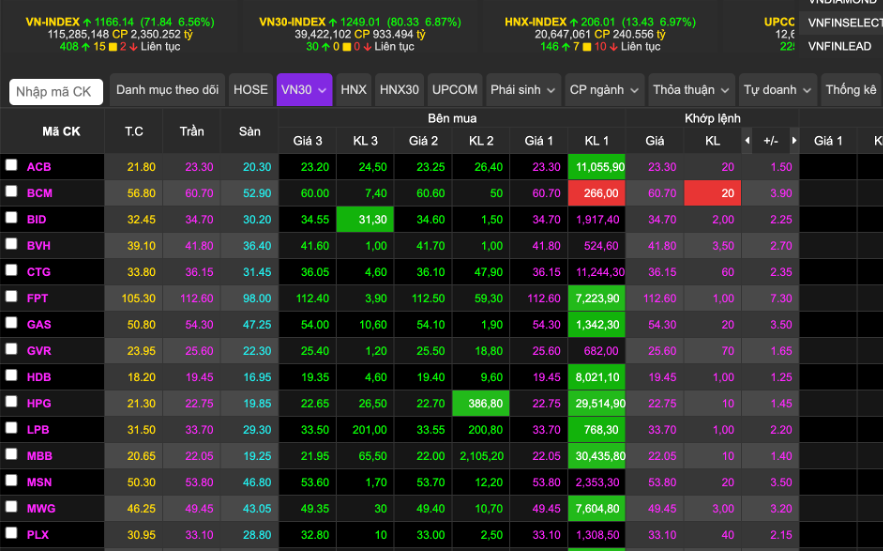The width and height of the screenshot is (883, 552).
Task: Check the FPT row checkbox
Action: click(x=11, y=296)
